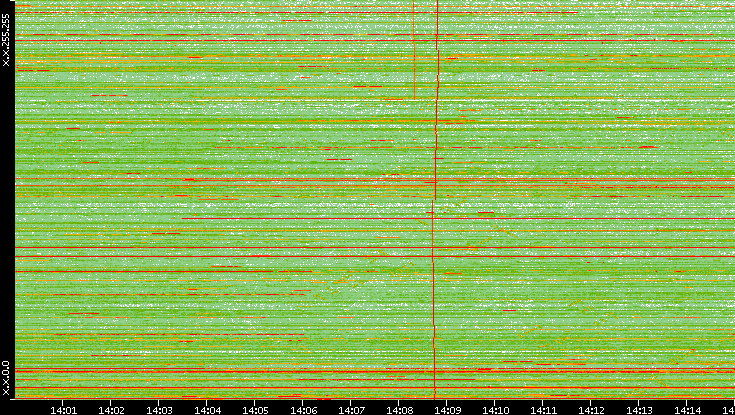The height and width of the screenshot is (415, 735).
Task: Click the 14:11 time axis label
Action: click(542, 410)
